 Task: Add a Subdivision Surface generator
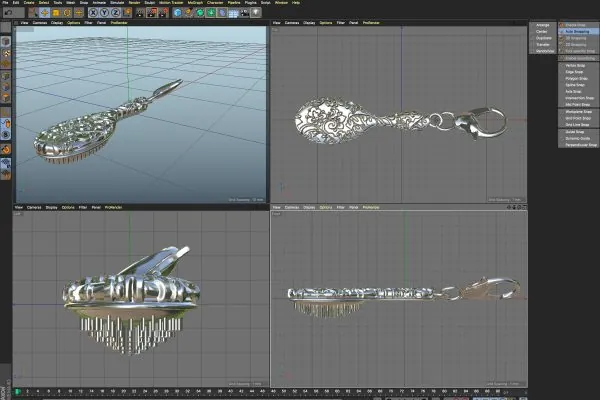click(x=200, y=13)
